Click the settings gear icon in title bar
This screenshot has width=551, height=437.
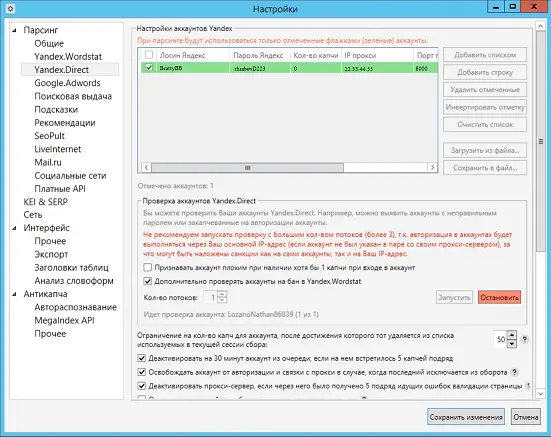tap(10, 8)
